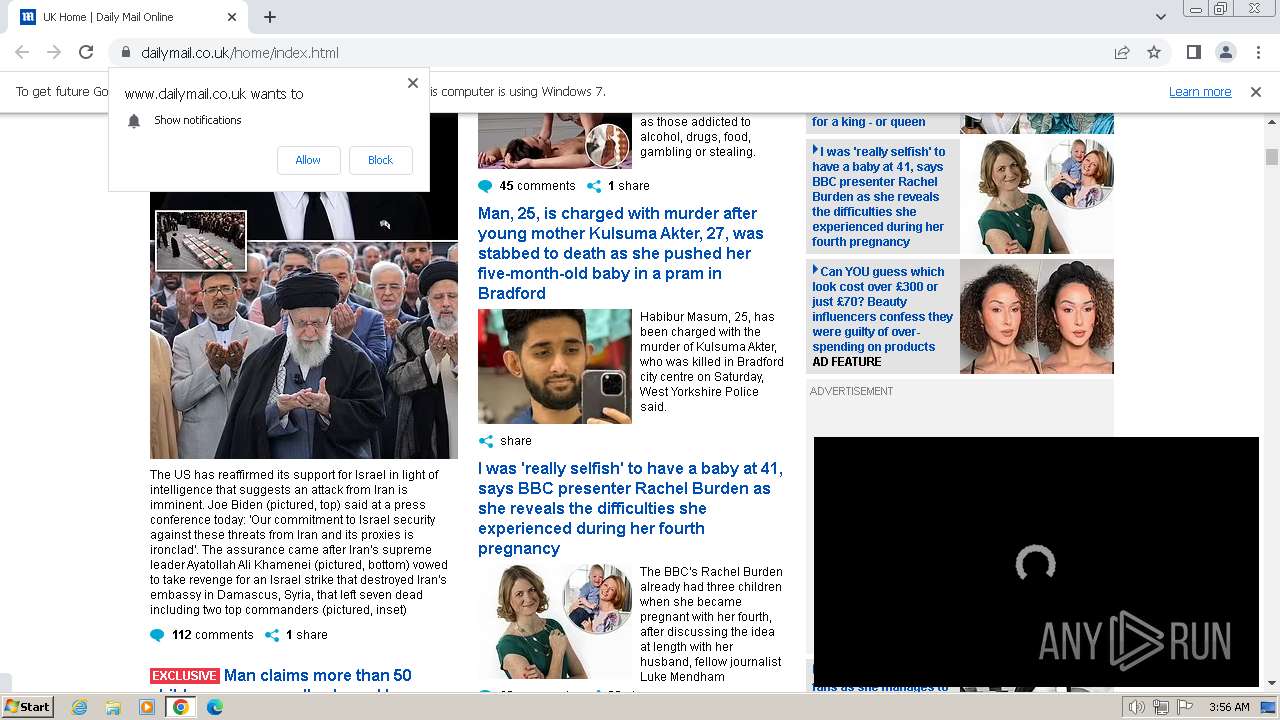Open the 45 comments link
1280x720 pixels.
point(537,186)
